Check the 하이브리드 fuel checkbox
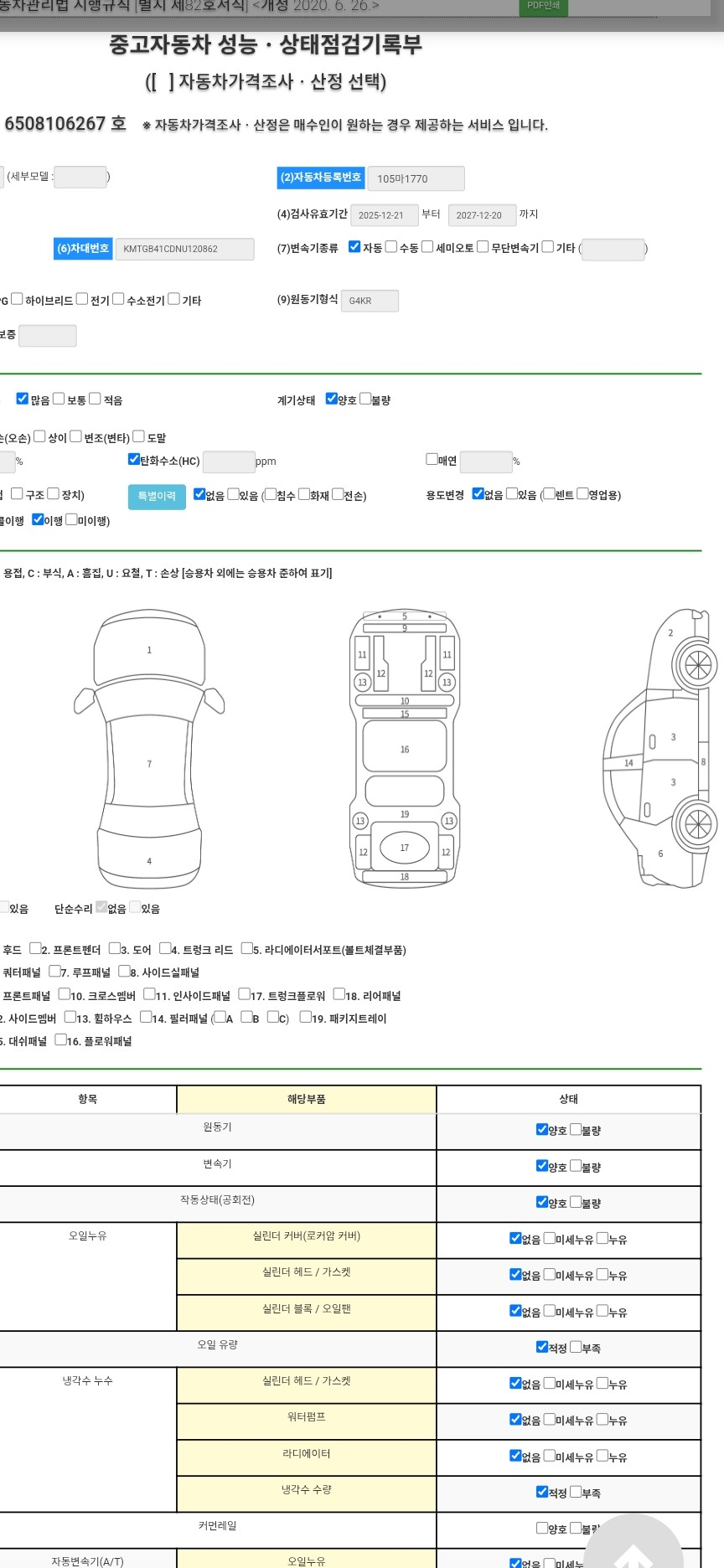 point(17,299)
